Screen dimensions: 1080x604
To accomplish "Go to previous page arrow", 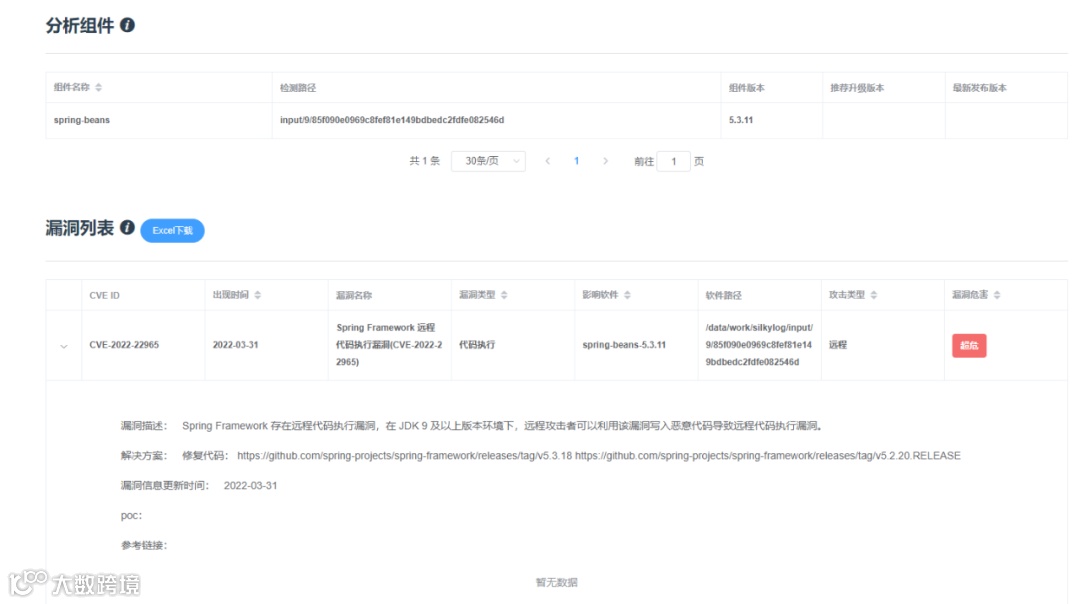I will (548, 161).
